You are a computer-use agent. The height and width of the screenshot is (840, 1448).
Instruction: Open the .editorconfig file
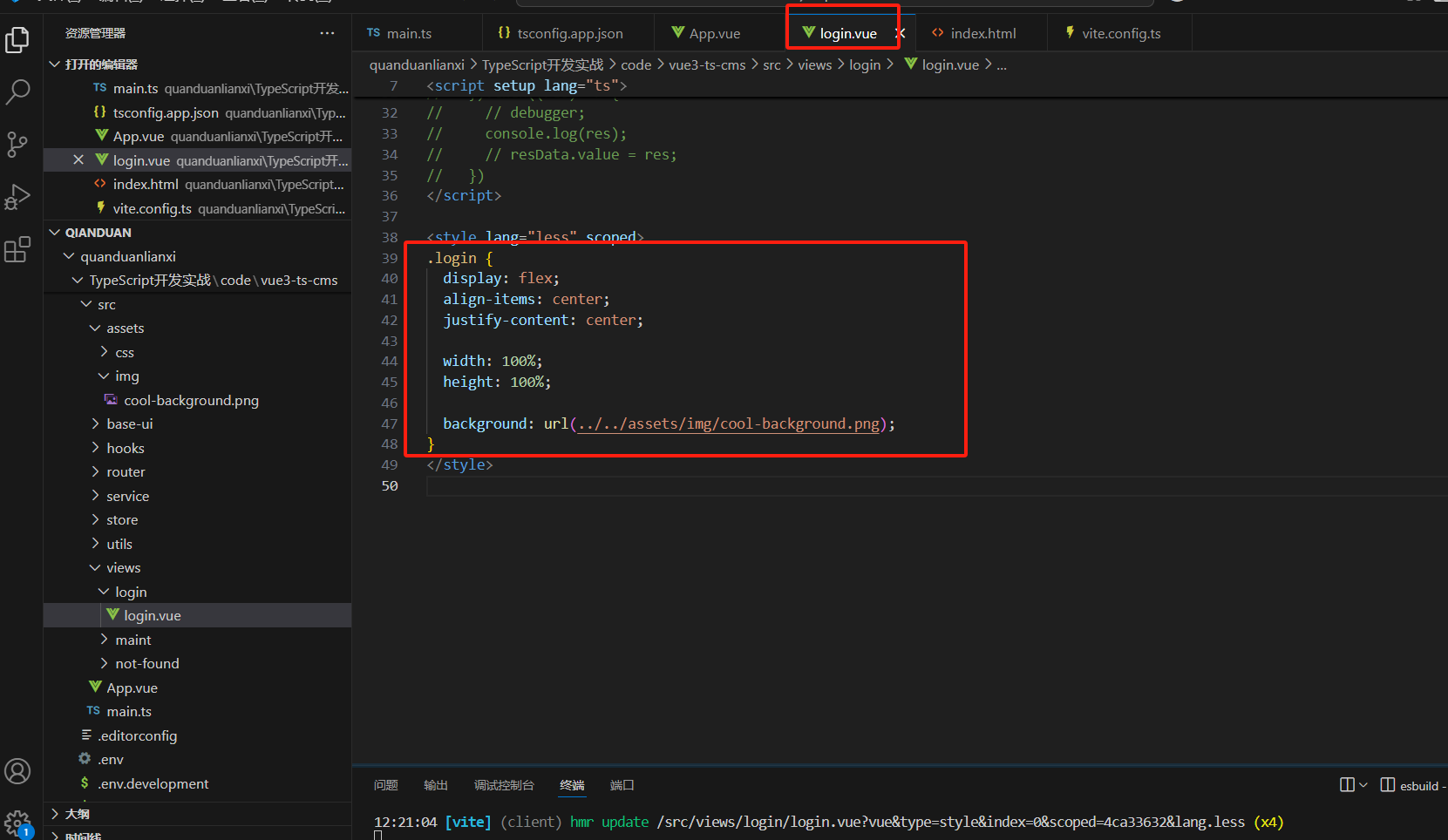pyautogui.click(x=138, y=735)
